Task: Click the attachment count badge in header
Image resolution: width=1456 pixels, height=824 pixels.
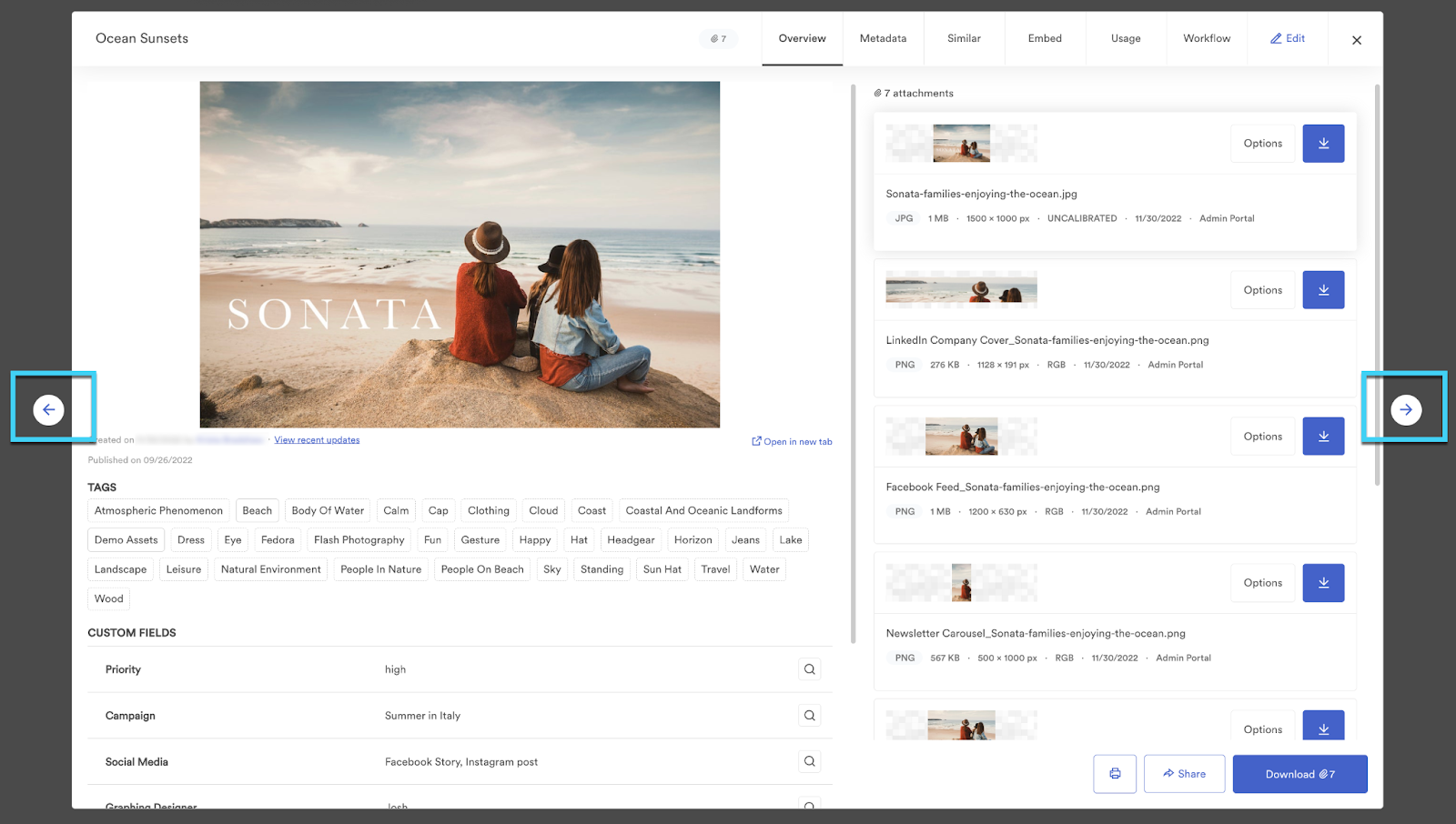Action: (x=719, y=38)
